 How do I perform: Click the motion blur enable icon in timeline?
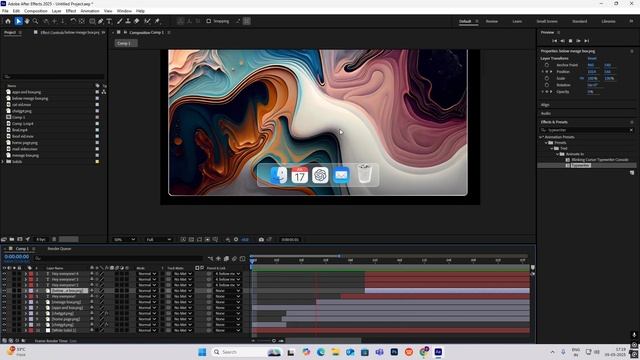pyautogui.click(x=234, y=258)
